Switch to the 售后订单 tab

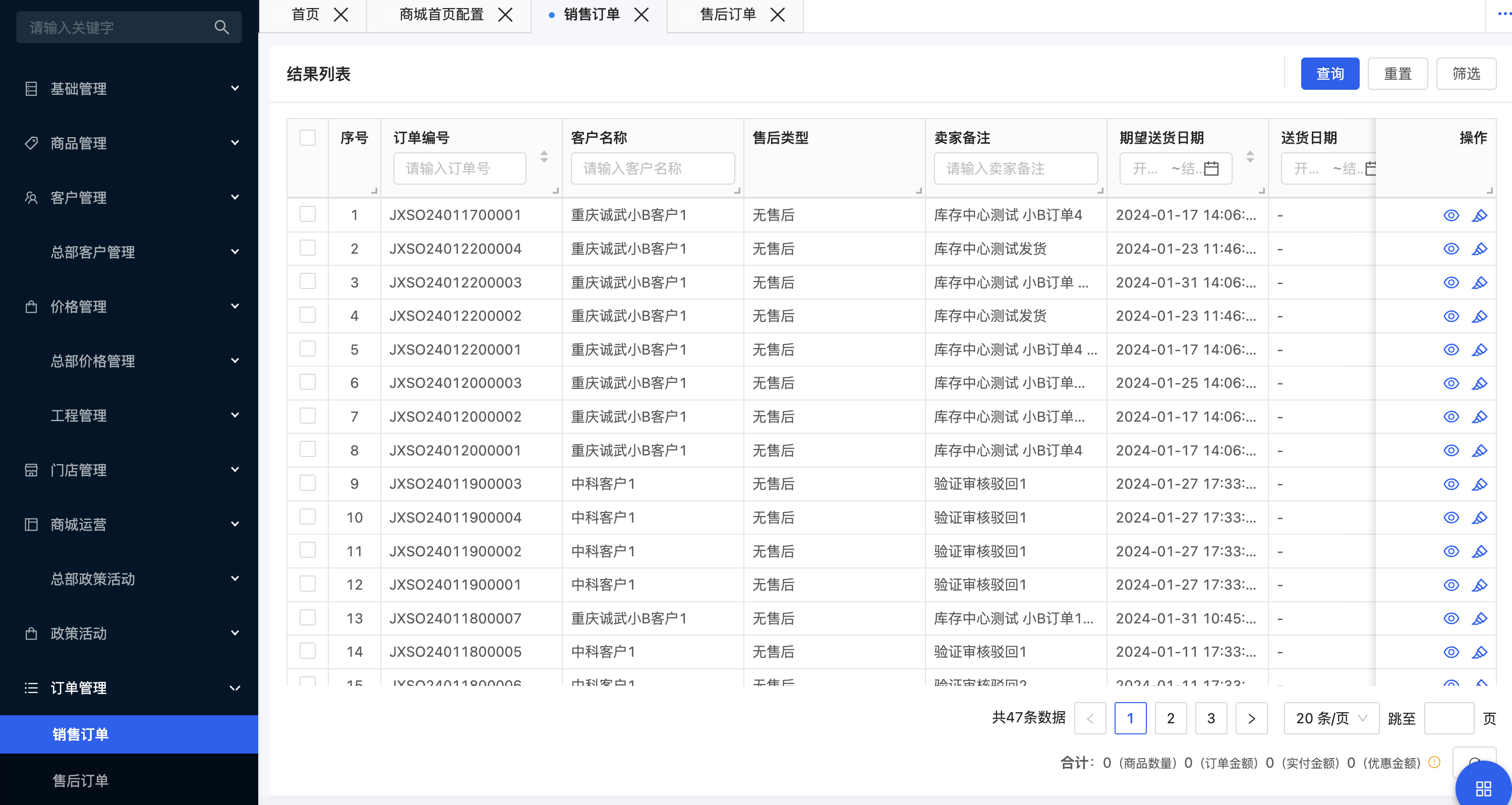(728, 15)
